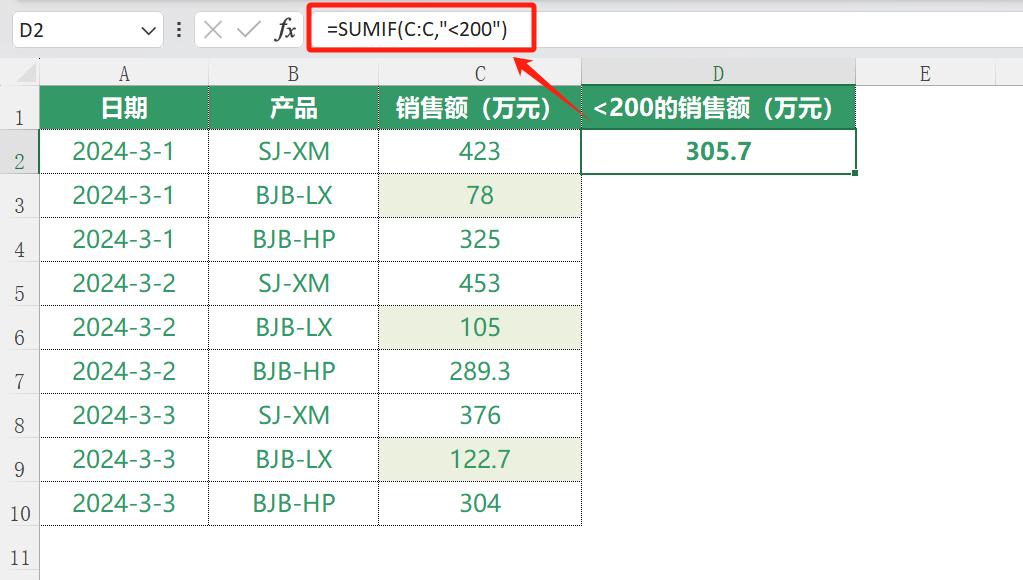Select column B header
1023x580 pixels.
pyautogui.click(x=294, y=73)
